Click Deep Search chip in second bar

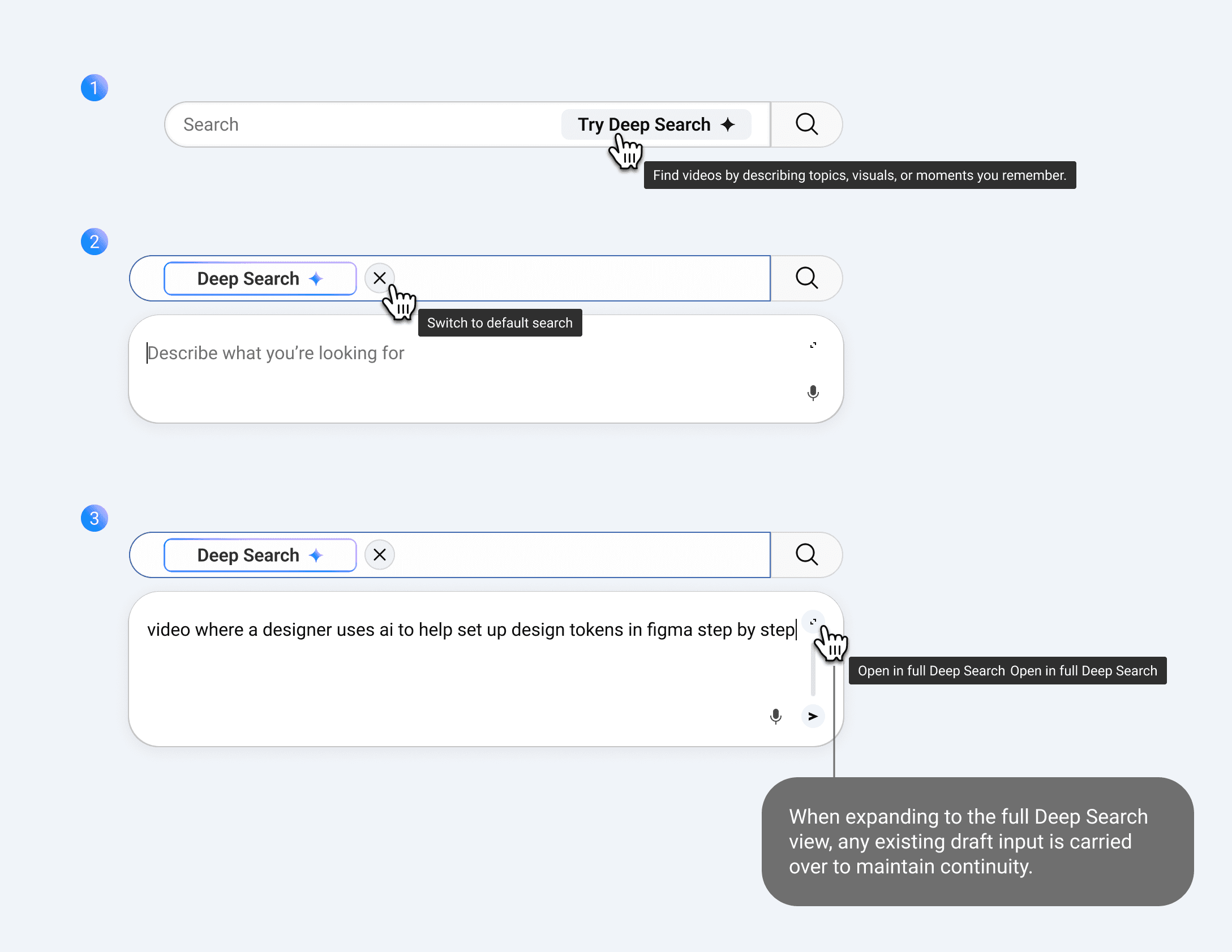coord(260,278)
